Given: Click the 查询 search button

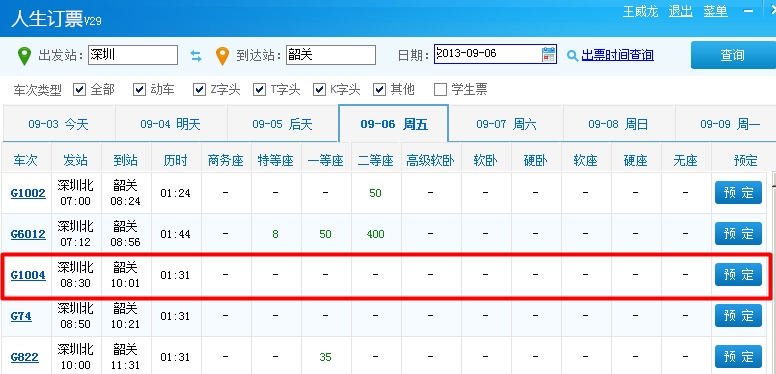Looking at the screenshot, I should [x=733, y=55].
